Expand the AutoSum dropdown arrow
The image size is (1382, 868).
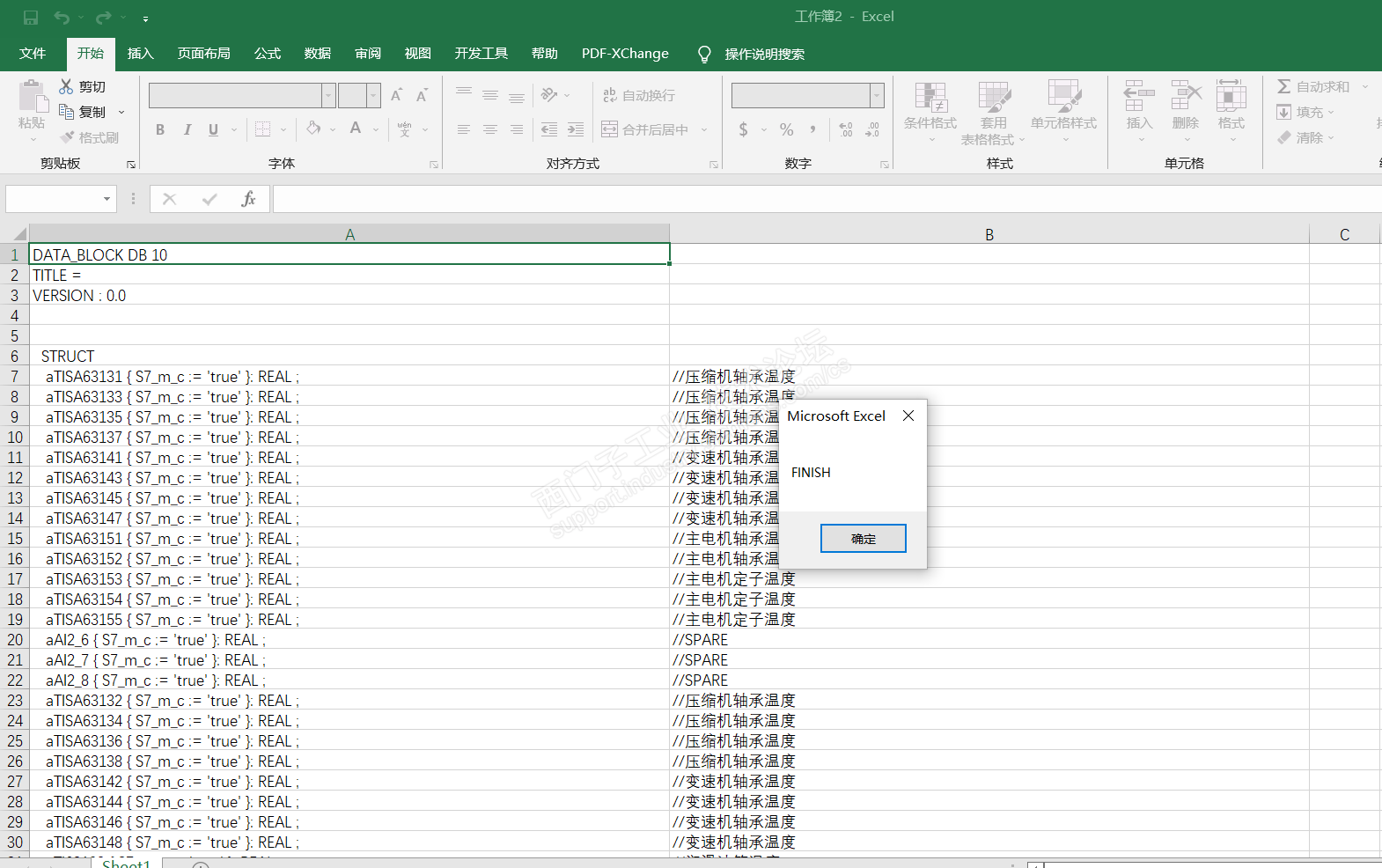pos(1365,86)
